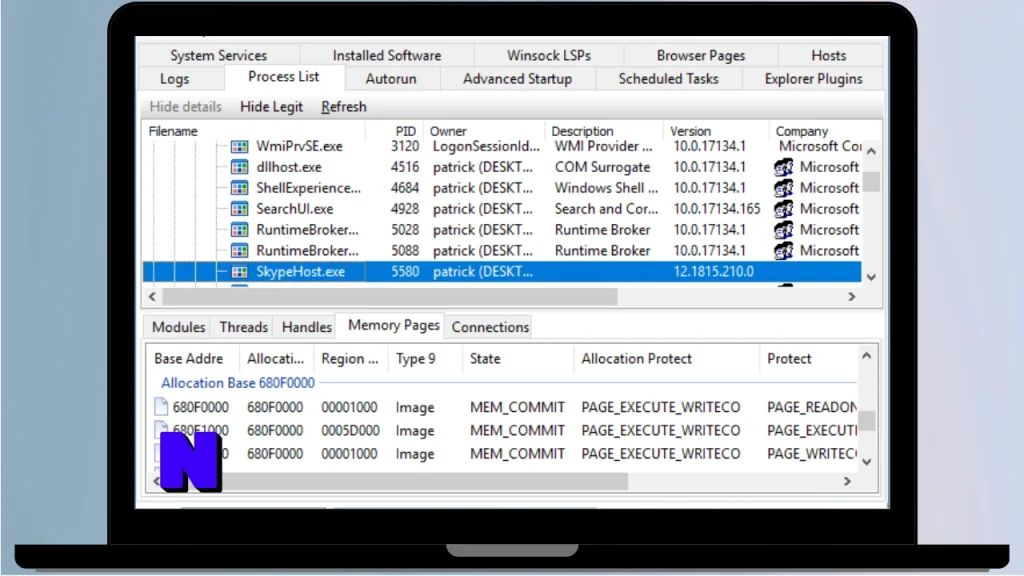Click the SkypeHost.exe process icon

coord(240,272)
